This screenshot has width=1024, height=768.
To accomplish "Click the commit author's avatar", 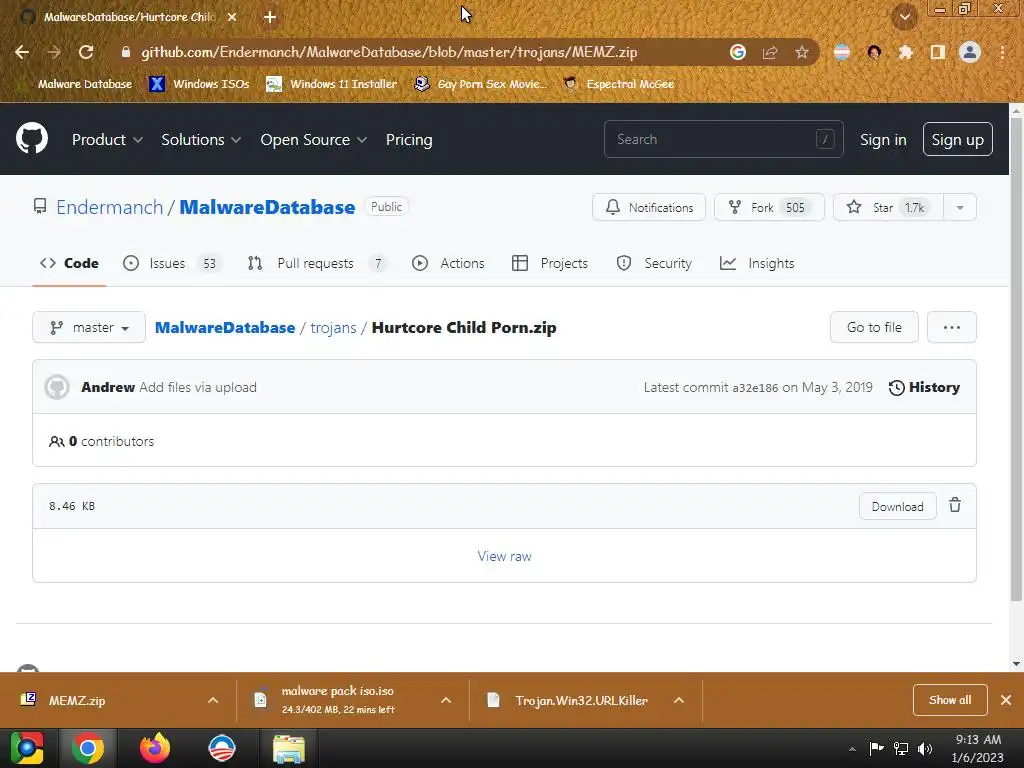I will pyautogui.click(x=57, y=387).
